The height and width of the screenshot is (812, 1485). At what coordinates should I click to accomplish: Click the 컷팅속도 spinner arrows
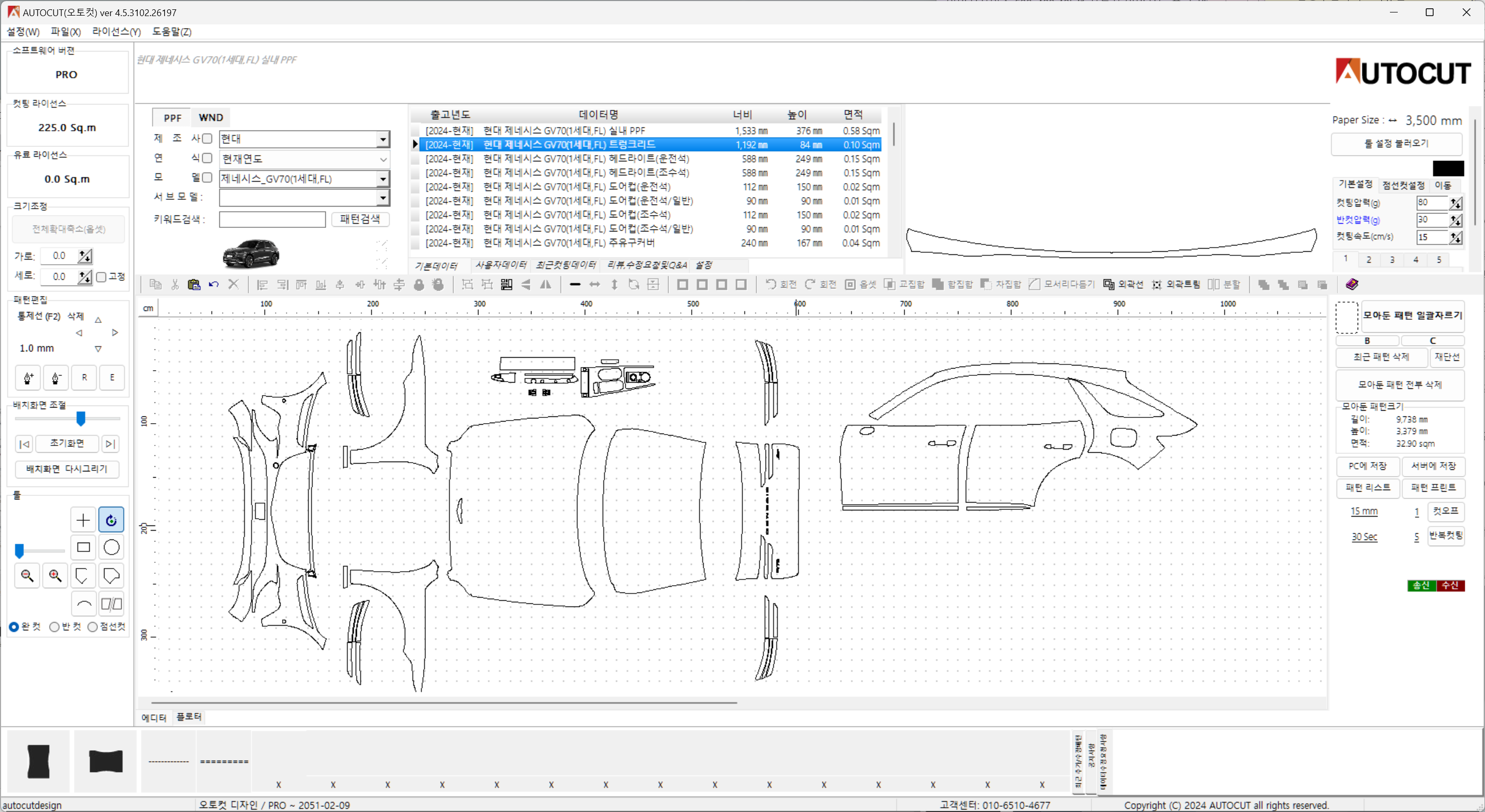click(x=1455, y=237)
